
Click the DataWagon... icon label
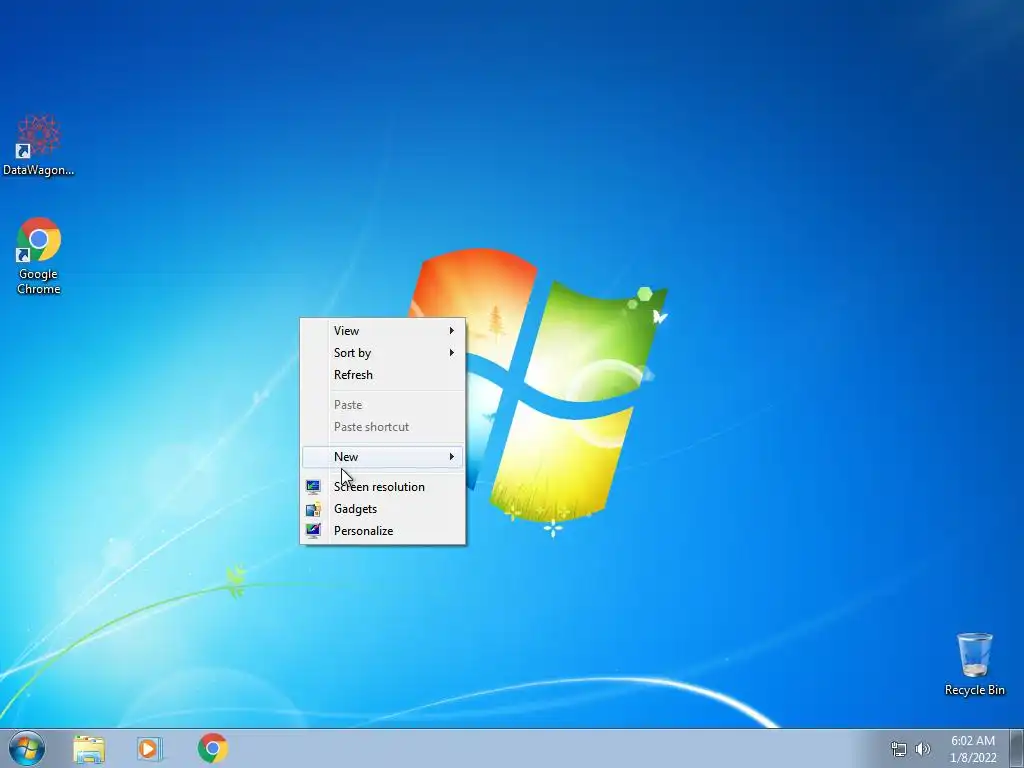click(39, 170)
